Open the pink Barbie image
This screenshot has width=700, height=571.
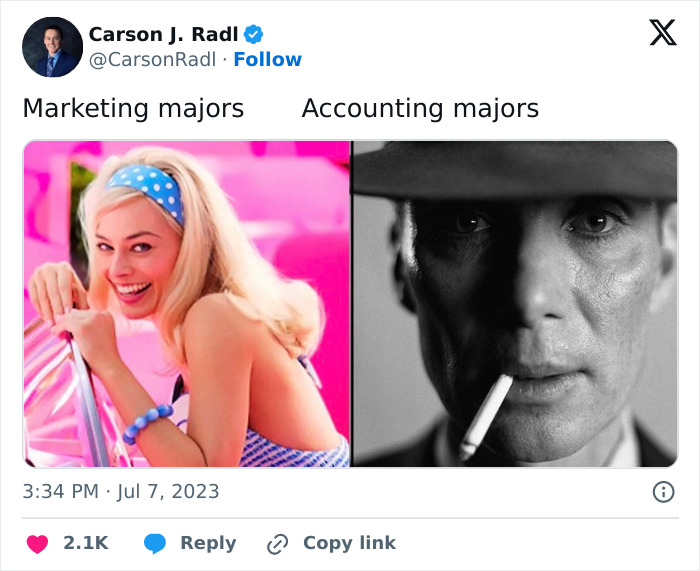point(187,303)
